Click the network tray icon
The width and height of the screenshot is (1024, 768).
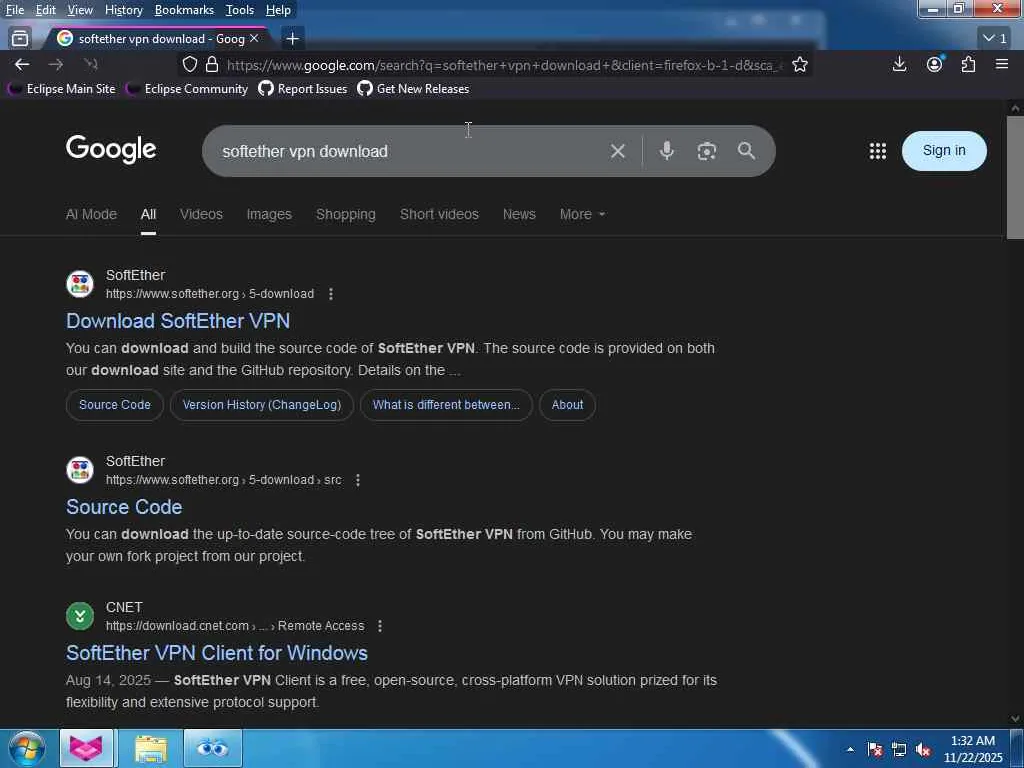(899, 749)
